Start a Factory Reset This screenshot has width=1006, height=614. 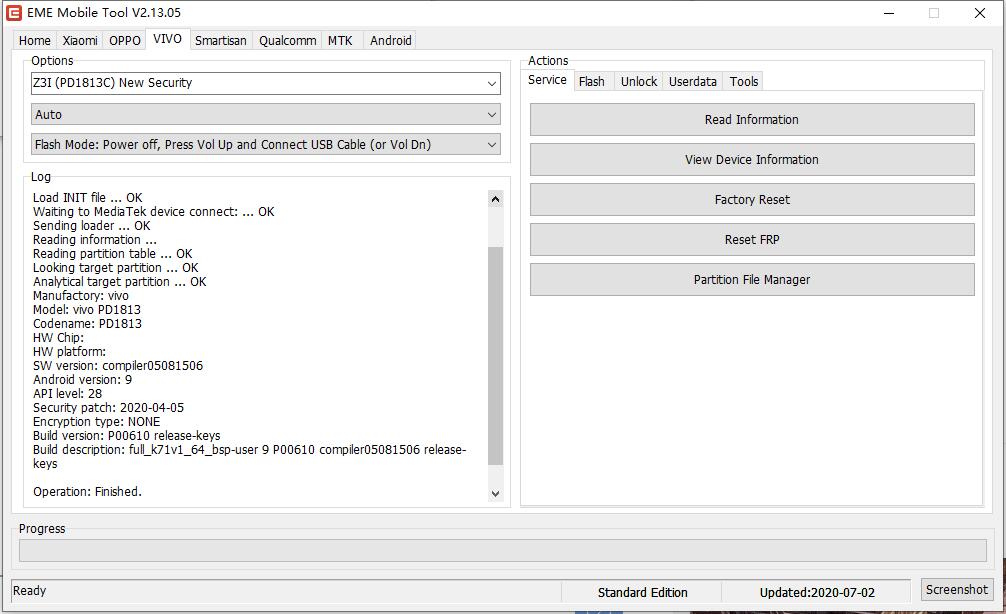[x=752, y=200]
